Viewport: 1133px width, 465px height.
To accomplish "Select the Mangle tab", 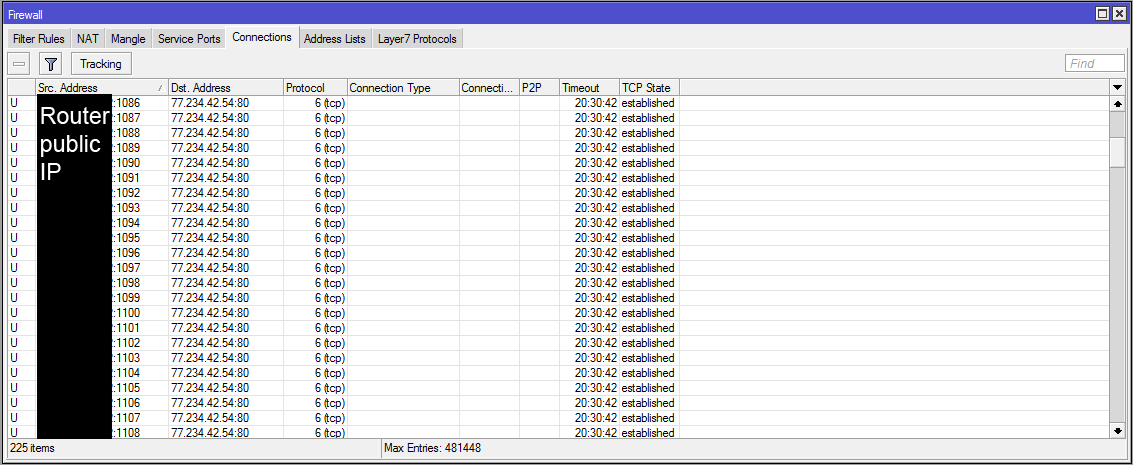I will [128, 39].
